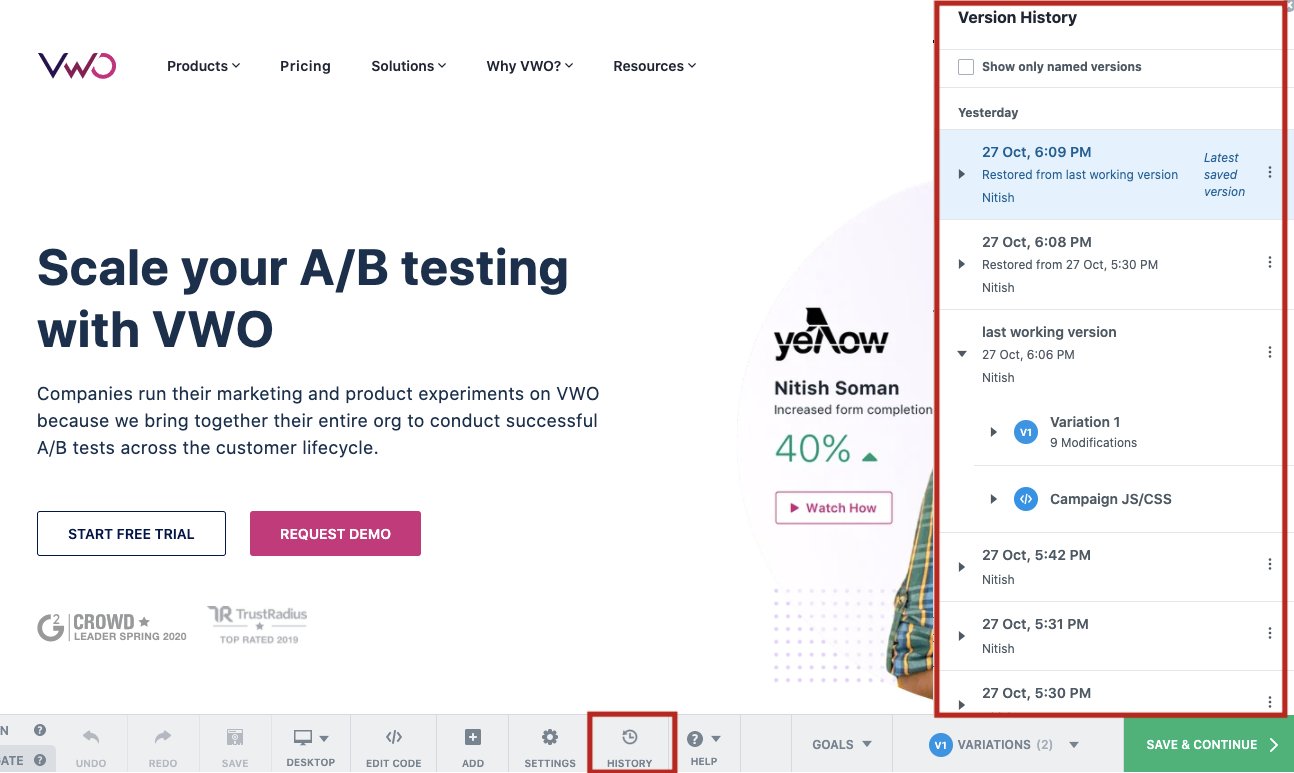Open Settings gear in toolbar
Image resolution: width=1294 pixels, height=773 pixels.
[x=550, y=737]
